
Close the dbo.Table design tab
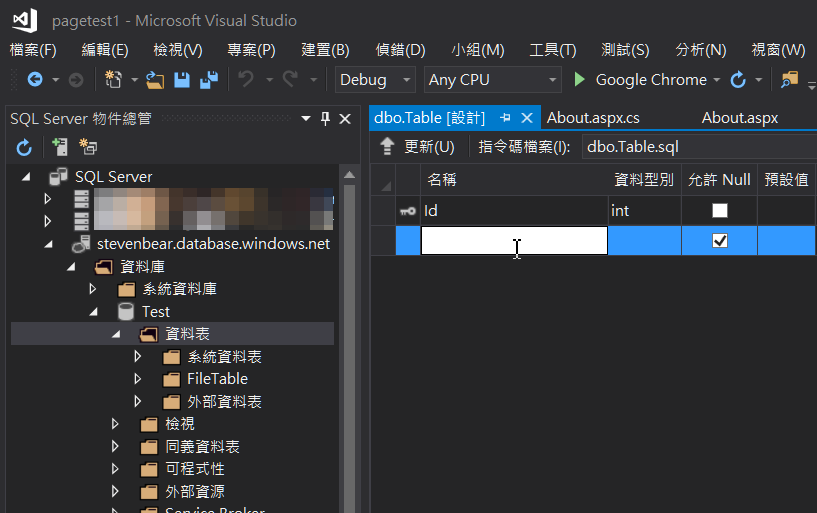[x=527, y=118]
